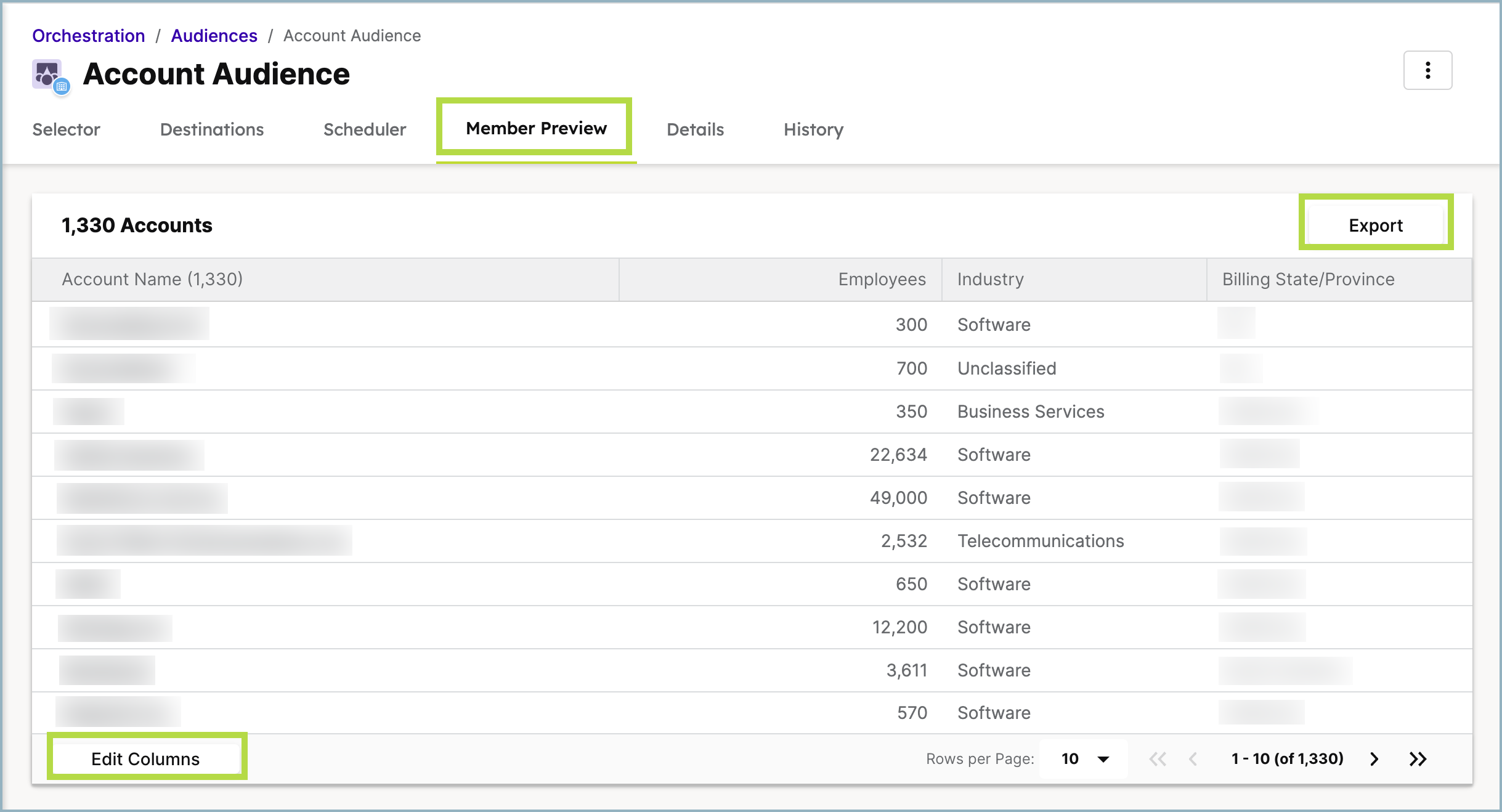This screenshot has height=812, width=1502.
Task: Click the 2,532 employees value
Action: click(x=904, y=541)
